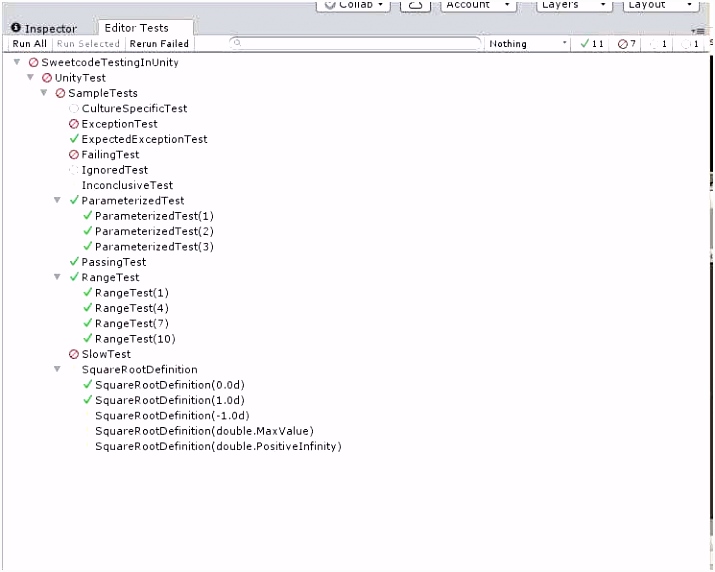Click the failed icon beside SampleTests
Image resolution: width=715 pixels, height=572 pixels.
[x=60, y=94]
